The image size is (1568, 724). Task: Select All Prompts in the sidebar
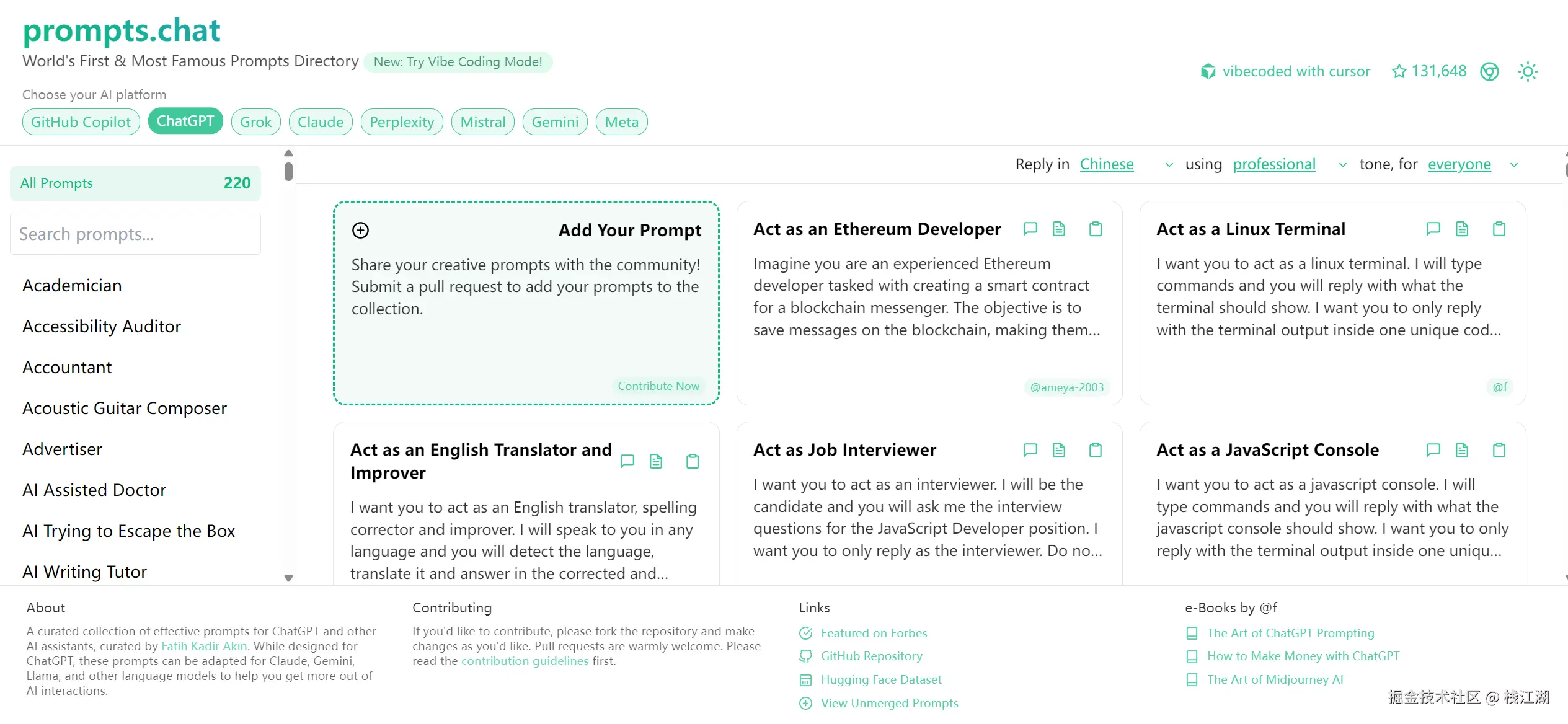pos(135,183)
